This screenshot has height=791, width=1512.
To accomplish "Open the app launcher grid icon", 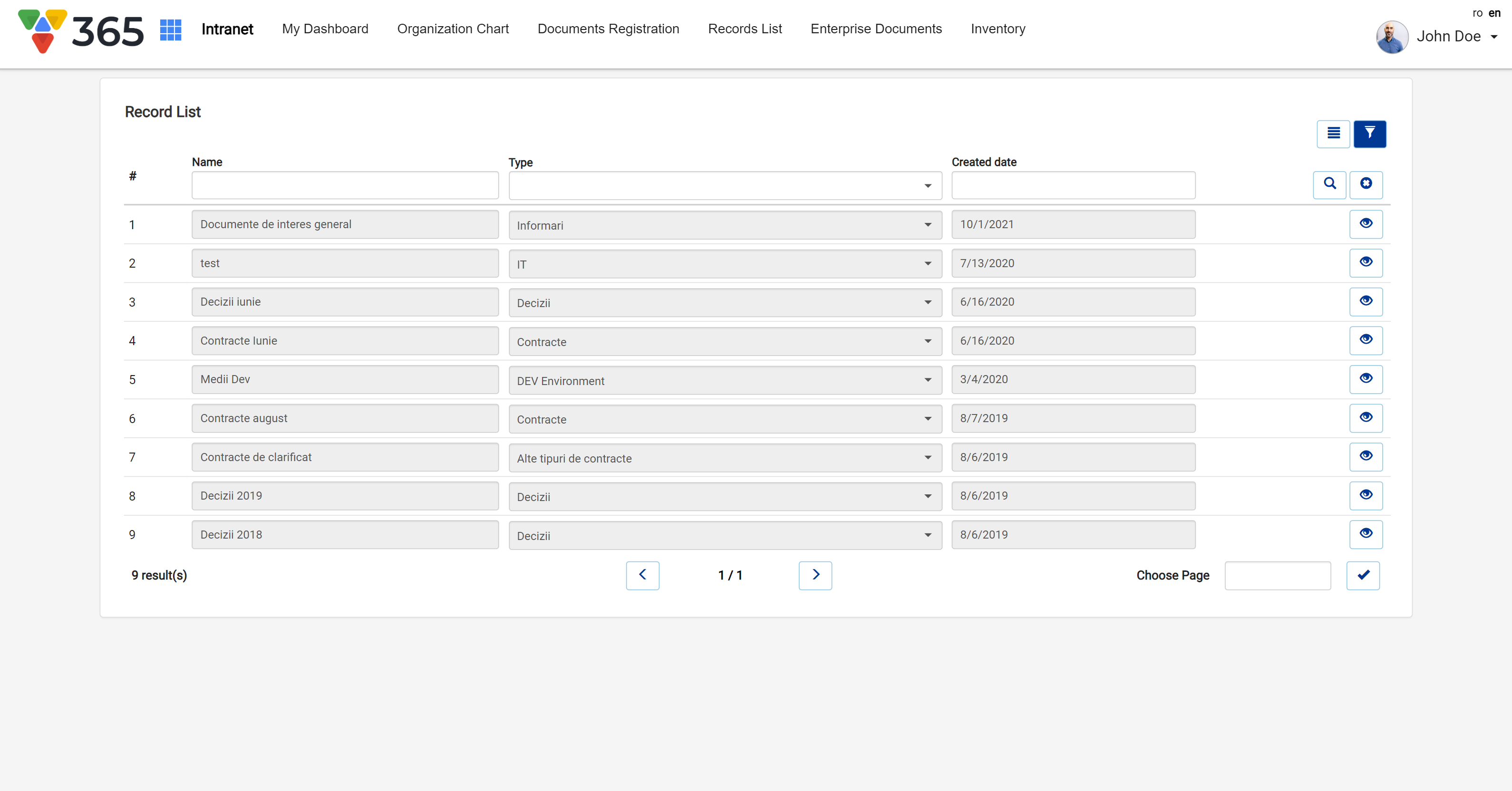I will pos(170,29).
